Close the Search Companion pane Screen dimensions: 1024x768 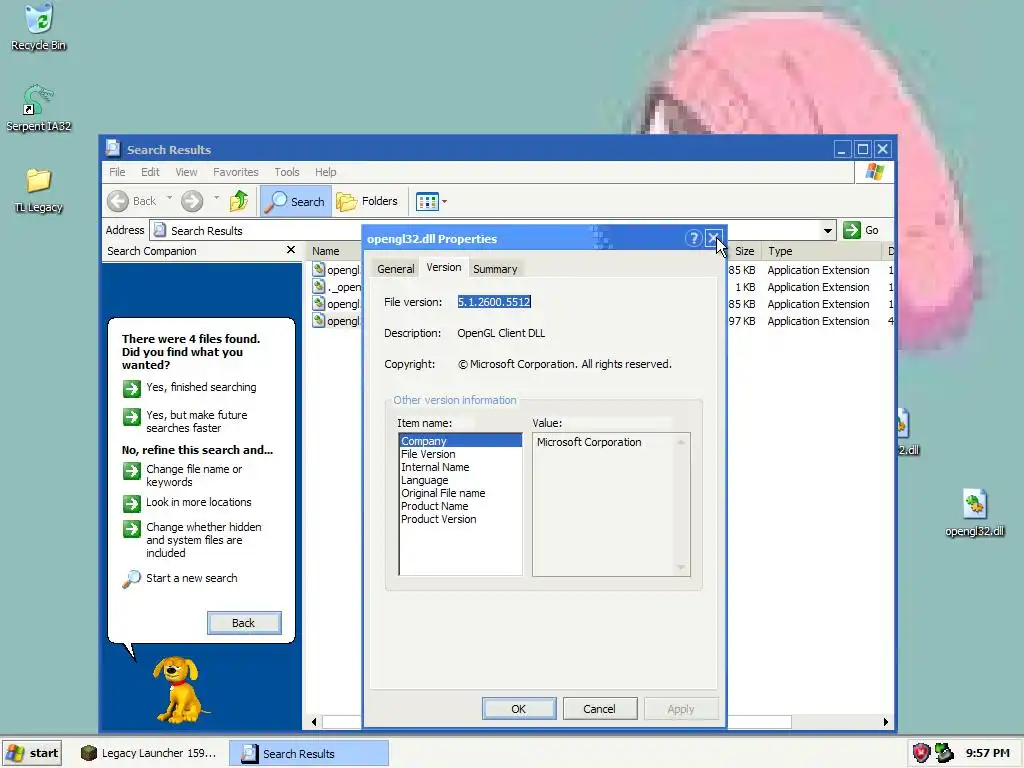click(x=291, y=250)
